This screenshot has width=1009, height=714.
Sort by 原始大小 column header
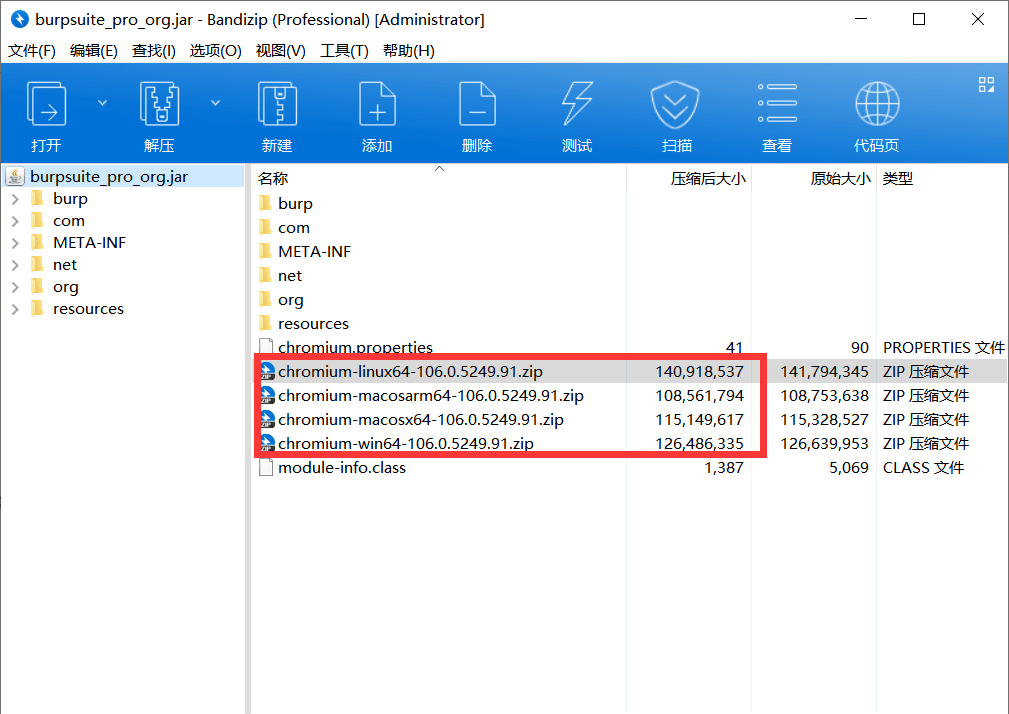click(x=814, y=178)
